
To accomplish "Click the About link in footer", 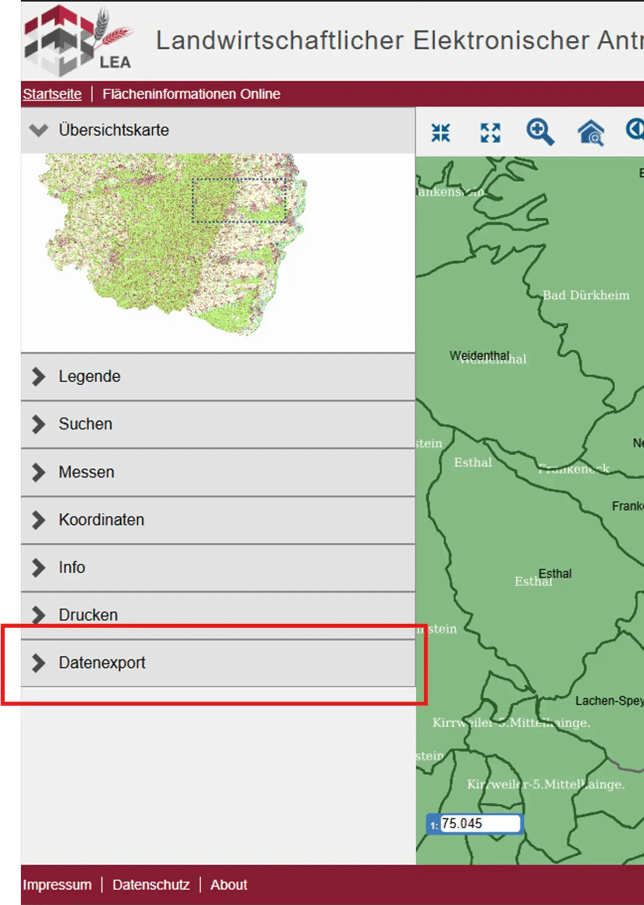I will 228,885.
